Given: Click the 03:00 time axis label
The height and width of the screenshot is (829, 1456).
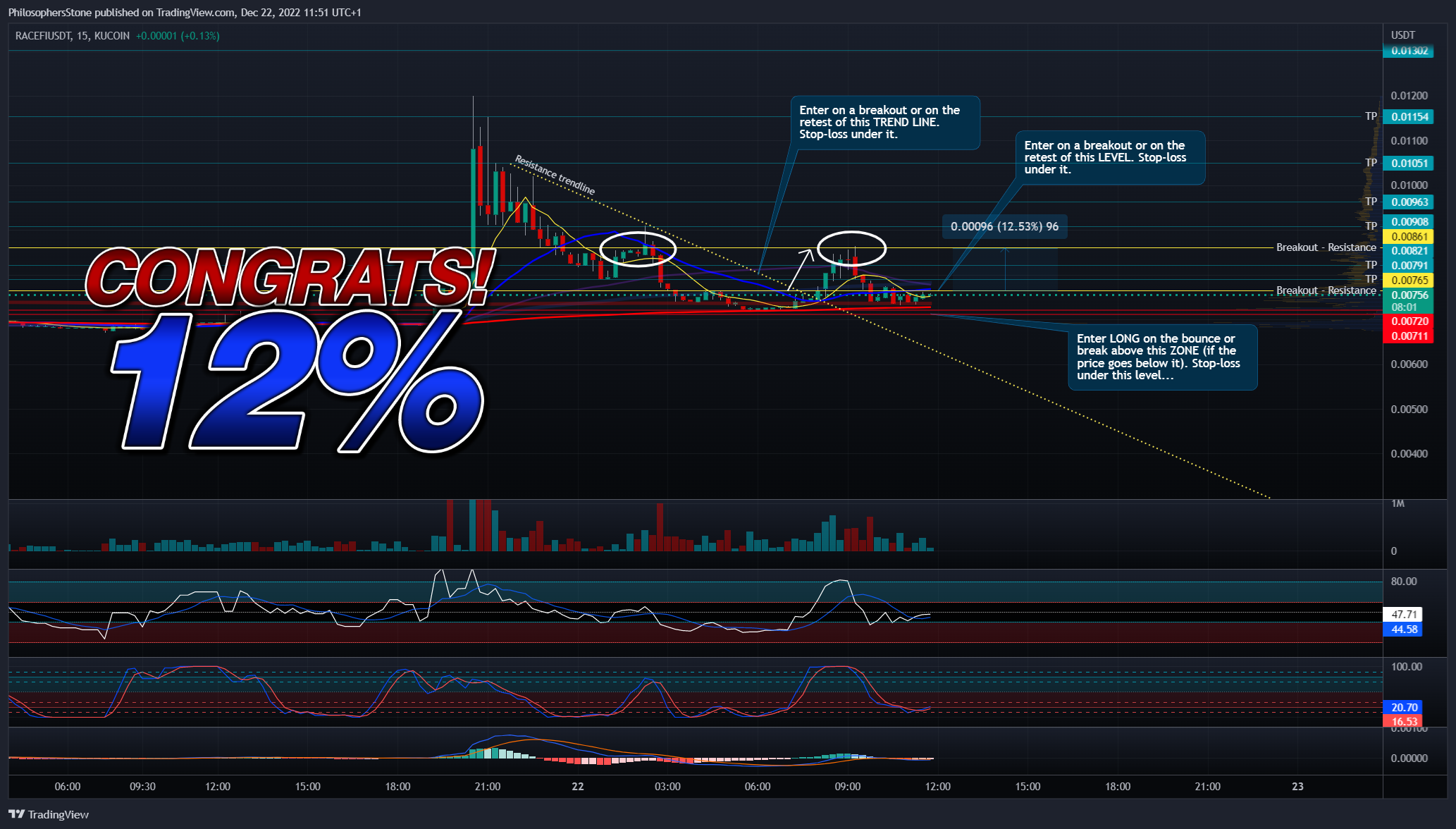Looking at the screenshot, I should [667, 787].
